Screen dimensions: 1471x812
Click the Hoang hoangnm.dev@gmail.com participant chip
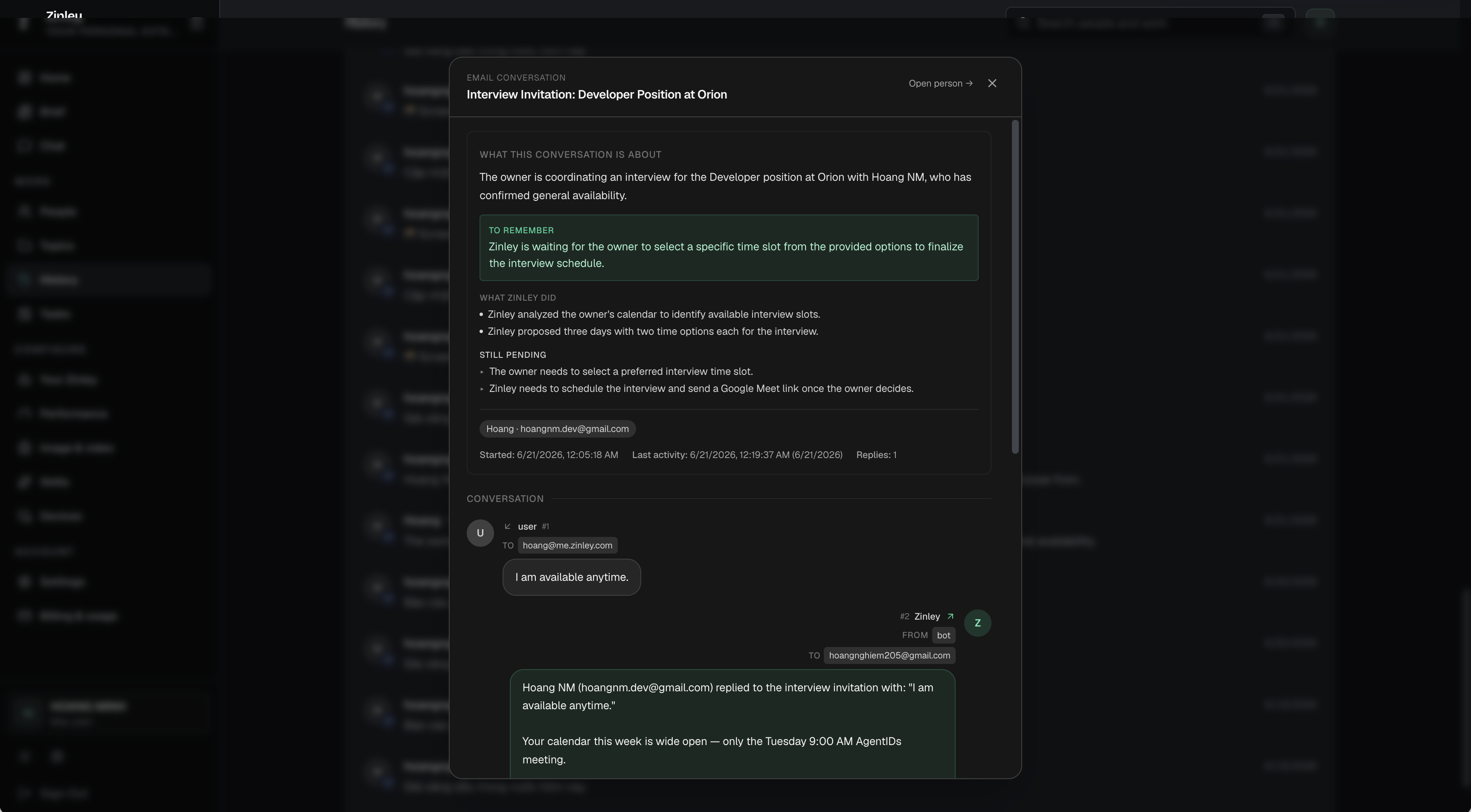coord(557,429)
